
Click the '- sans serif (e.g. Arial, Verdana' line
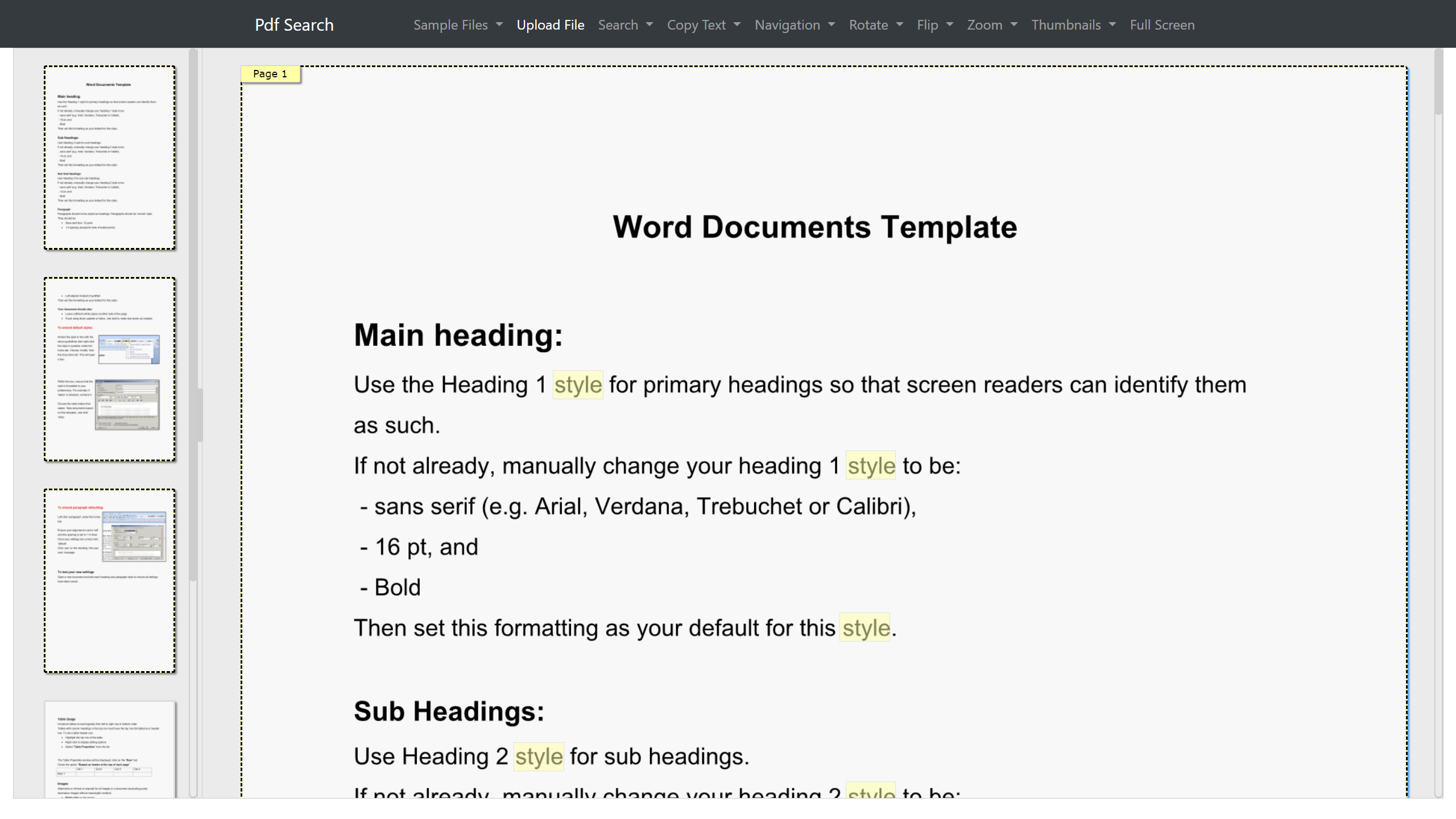point(638,507)
